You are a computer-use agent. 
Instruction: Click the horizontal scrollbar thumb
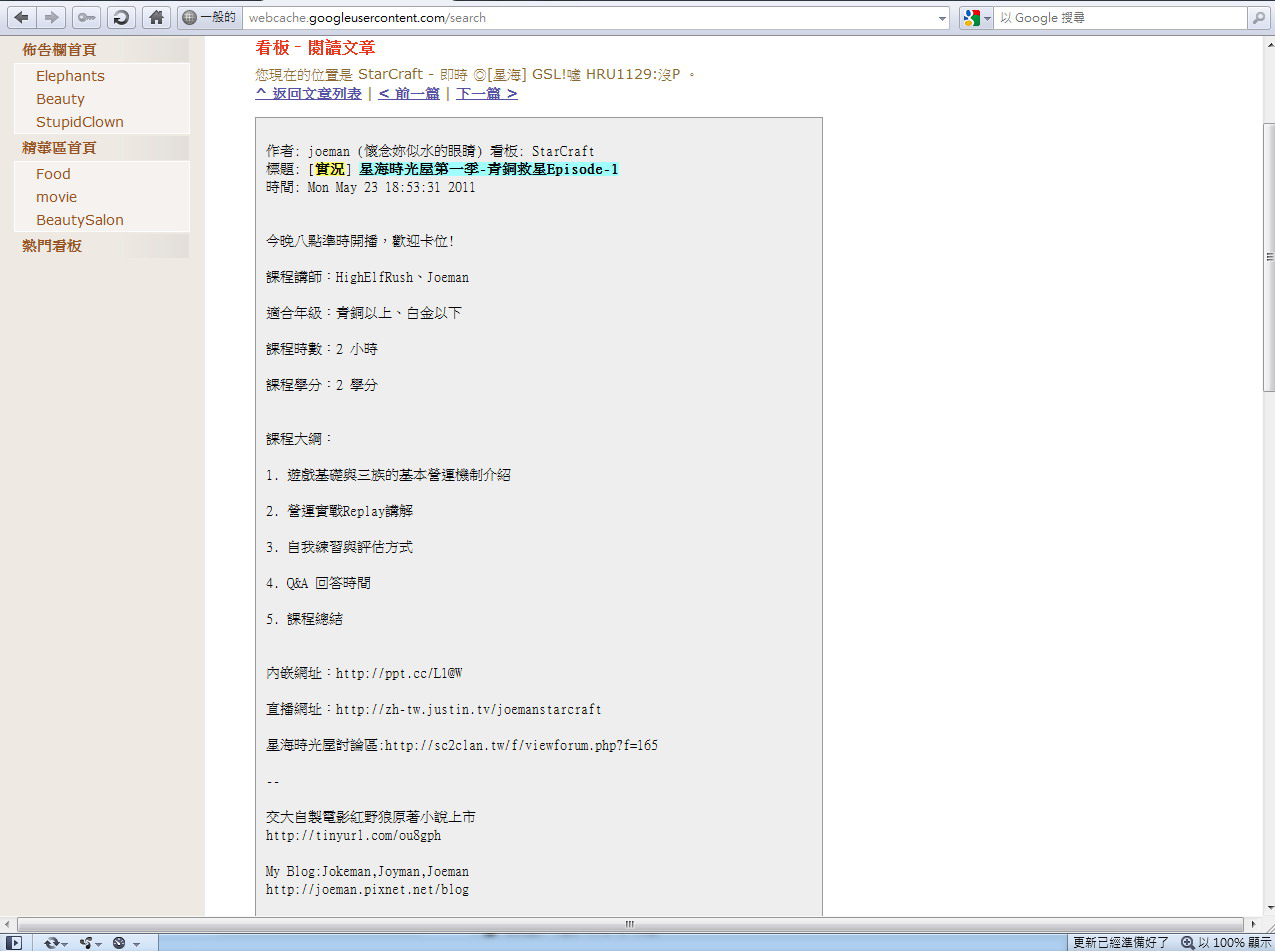pos(630,924)
